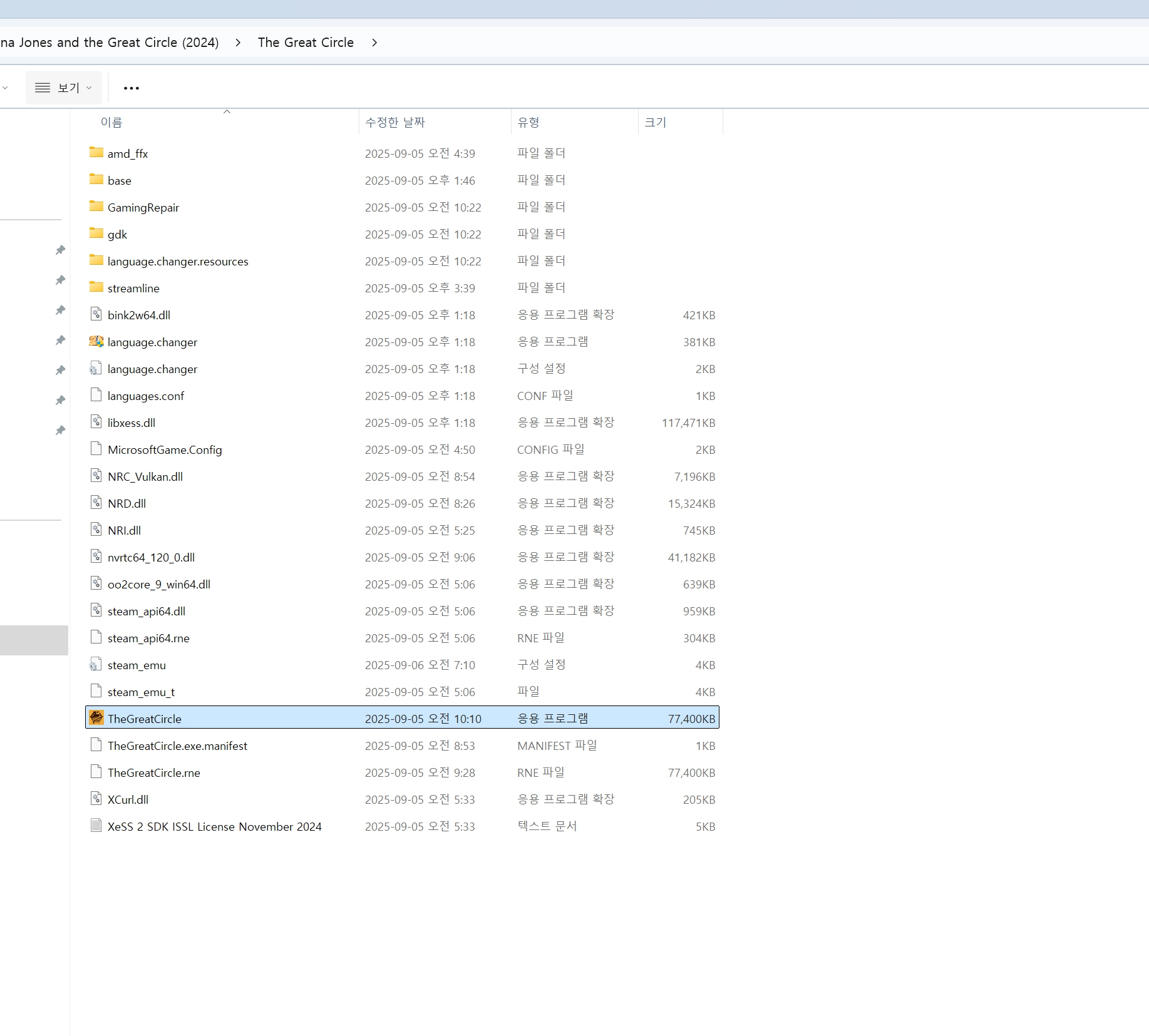
Task: Select the oo2core_9_win64.dll file name
Action: [x=159, y=584]
